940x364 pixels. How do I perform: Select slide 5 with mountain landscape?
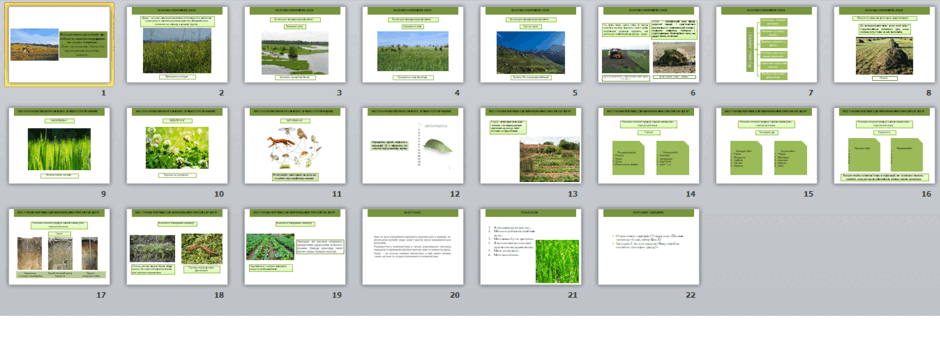pos(531,44)
